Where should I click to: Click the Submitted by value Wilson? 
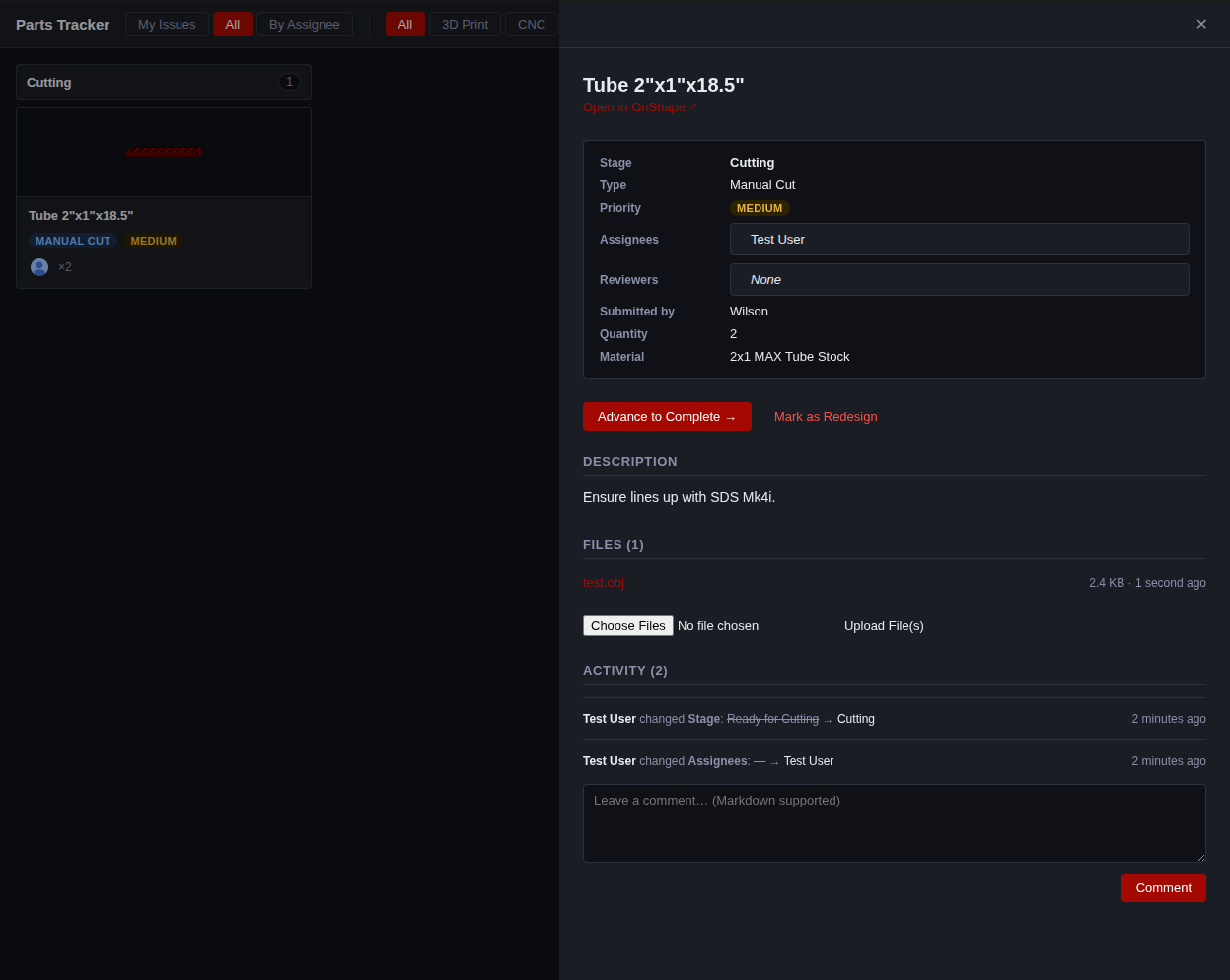[x=749, y=311]
